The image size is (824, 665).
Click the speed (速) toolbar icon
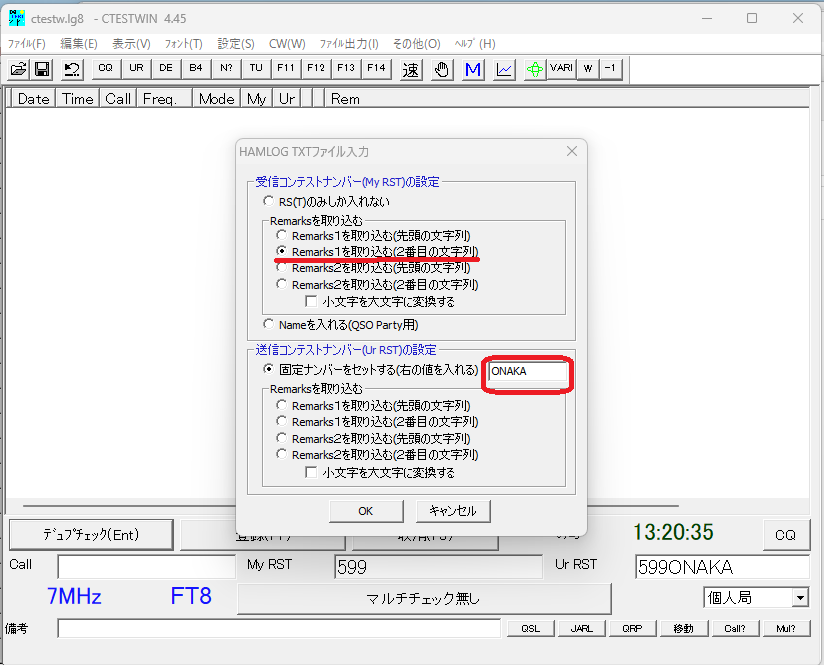(410, 69)
